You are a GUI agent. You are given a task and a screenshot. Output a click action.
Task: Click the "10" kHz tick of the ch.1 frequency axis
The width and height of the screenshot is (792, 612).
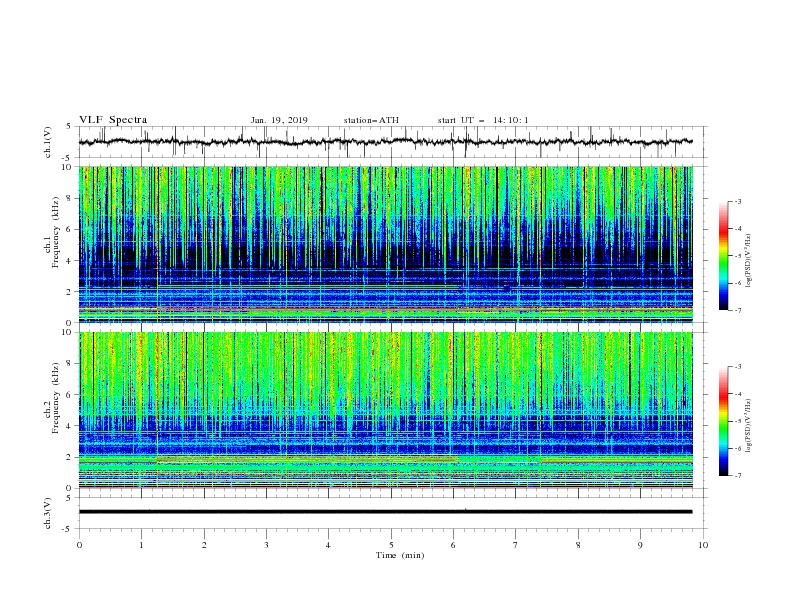coord(68,167)
